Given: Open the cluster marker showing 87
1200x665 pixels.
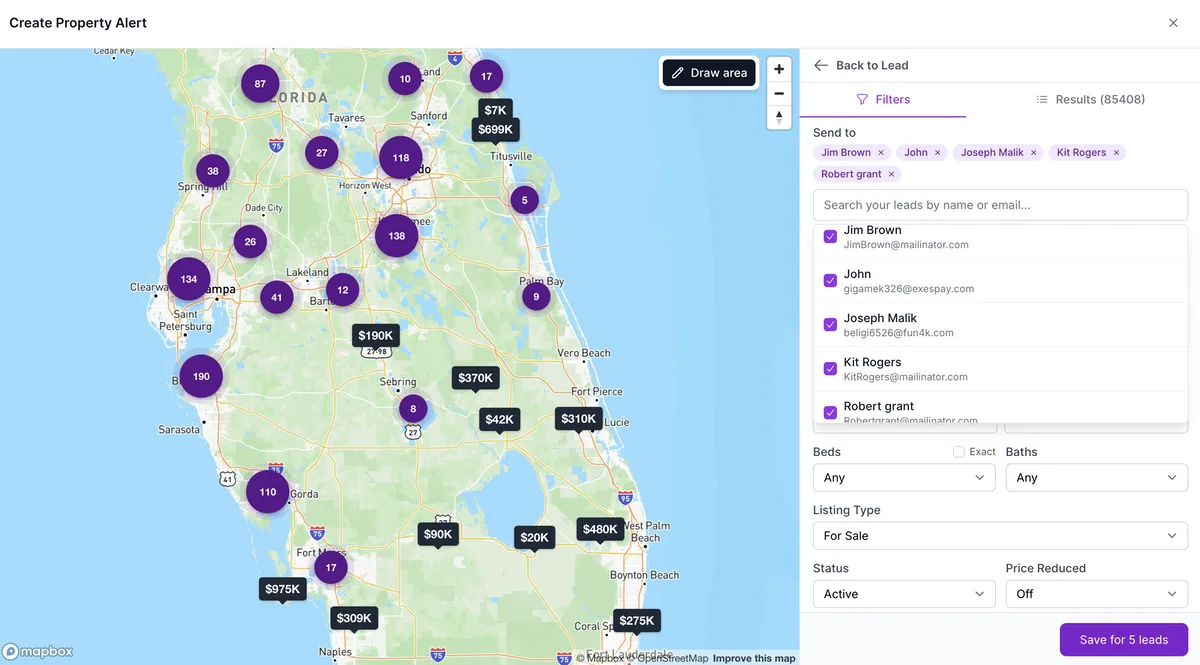Looking at the screenshot, I should coord(260,83).
